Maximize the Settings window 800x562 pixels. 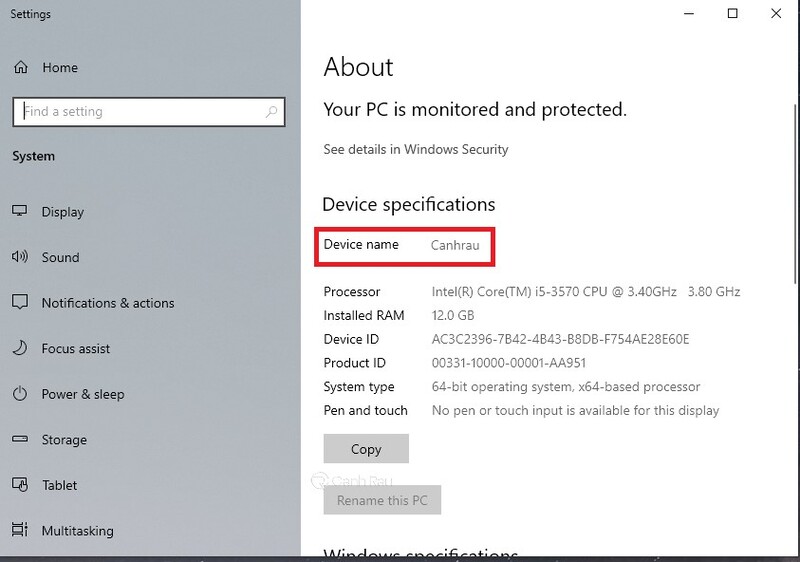tap(732, 14)
